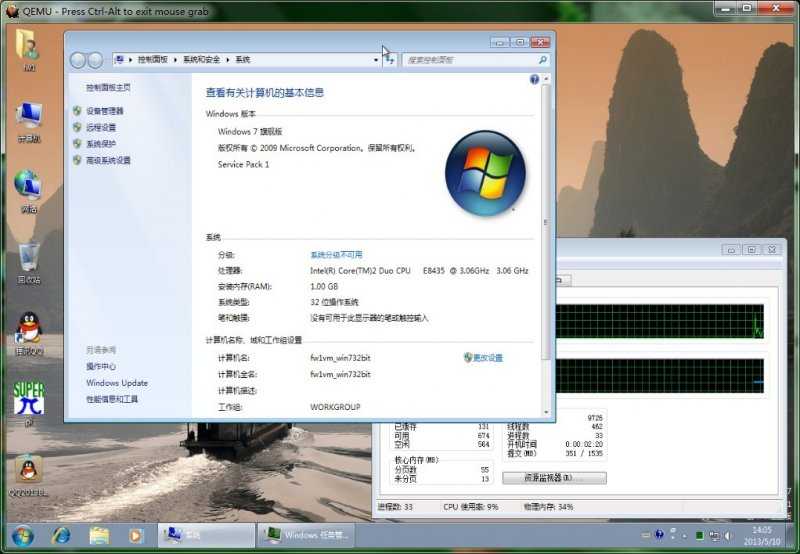Screen dimensions: 800x554
Task: Open the blue Help icon in System window
Action: 534,79
